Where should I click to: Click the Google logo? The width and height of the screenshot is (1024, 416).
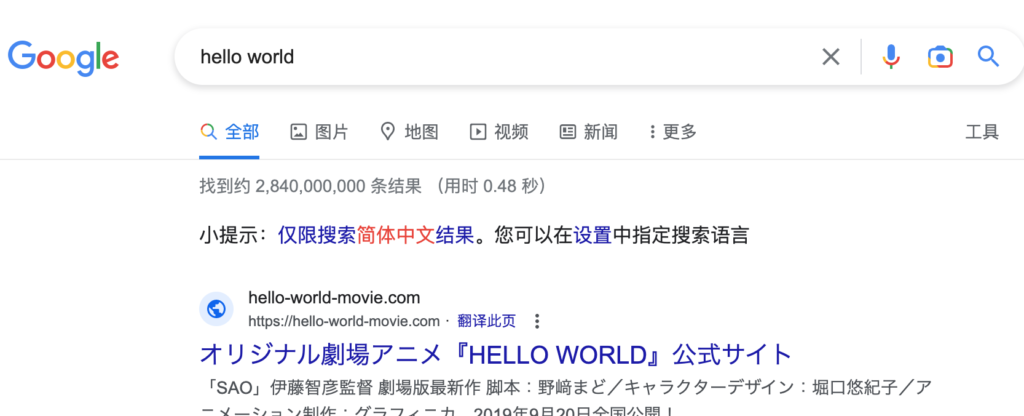(x=63, y=57)
